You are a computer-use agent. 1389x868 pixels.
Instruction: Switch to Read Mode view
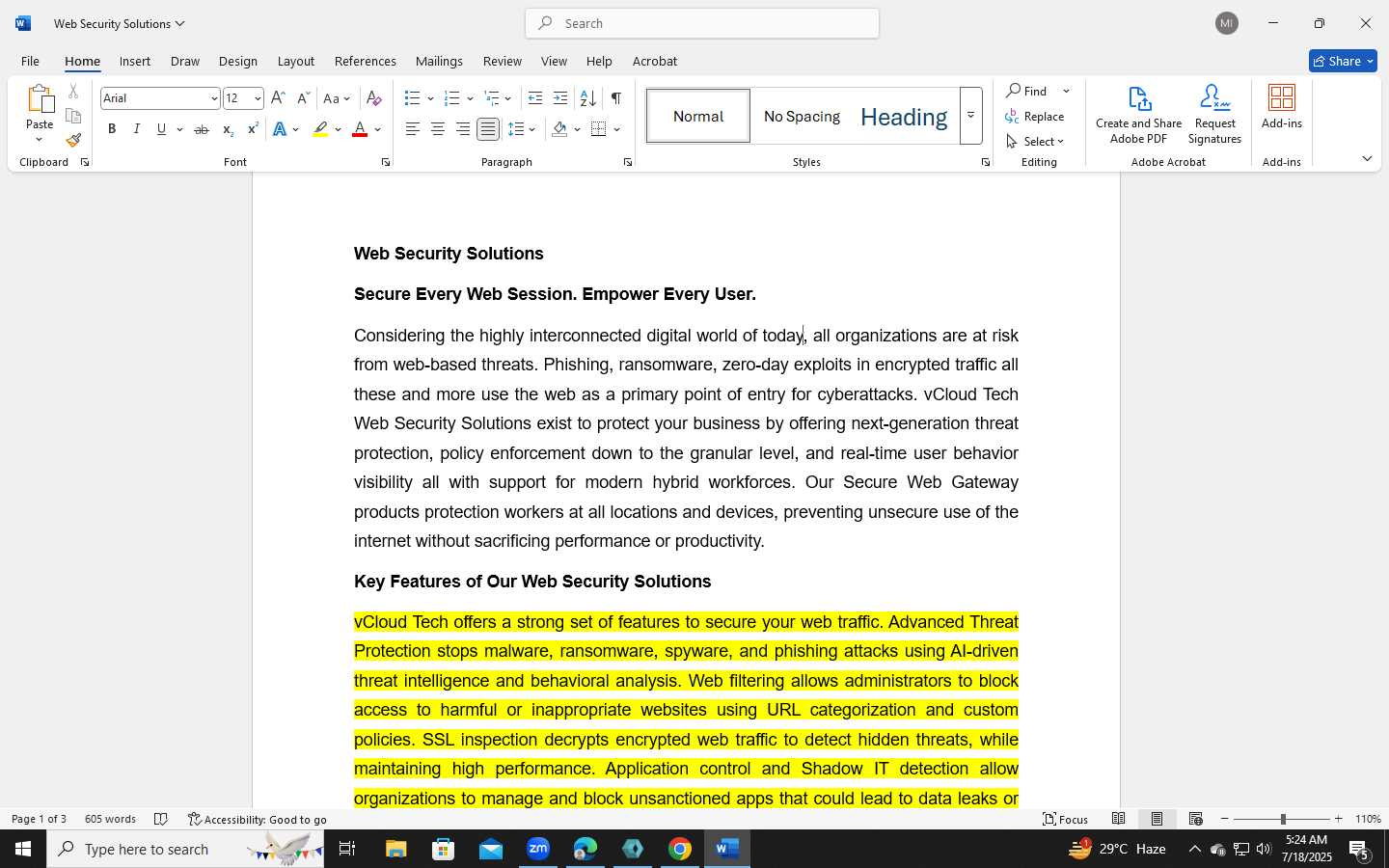coord(1118,819)
